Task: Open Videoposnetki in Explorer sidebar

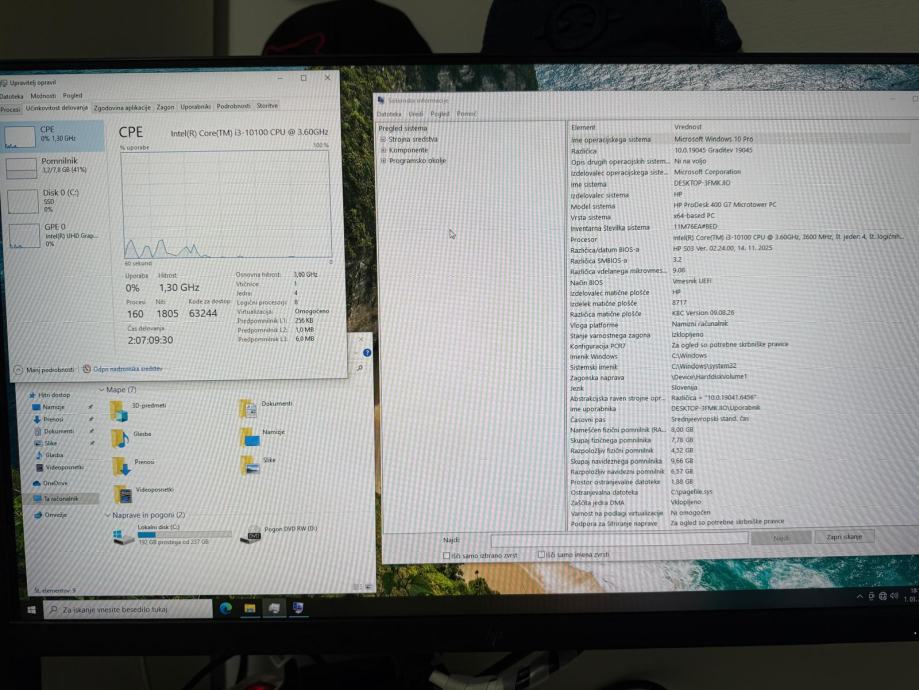Action: click(59, 467)
